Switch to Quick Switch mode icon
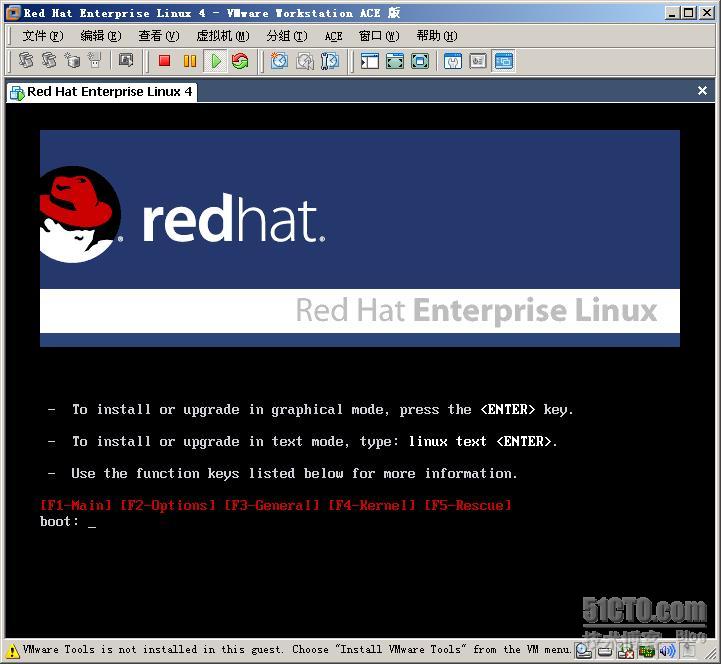This screenshot has height=664, width=721. click(x=395, y=61)
